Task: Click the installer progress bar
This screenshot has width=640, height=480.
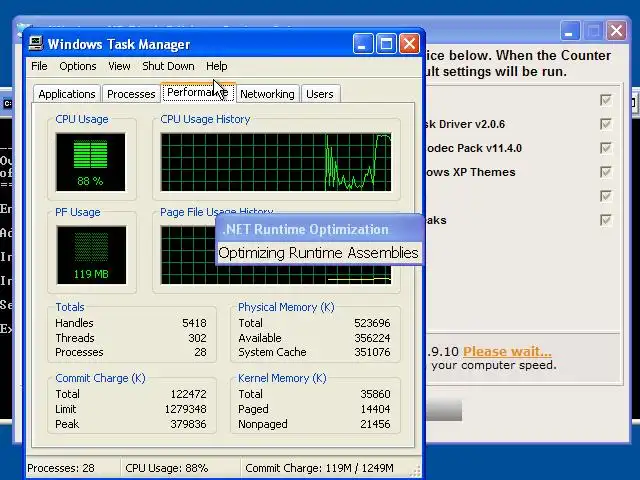Action: (444, 410)
